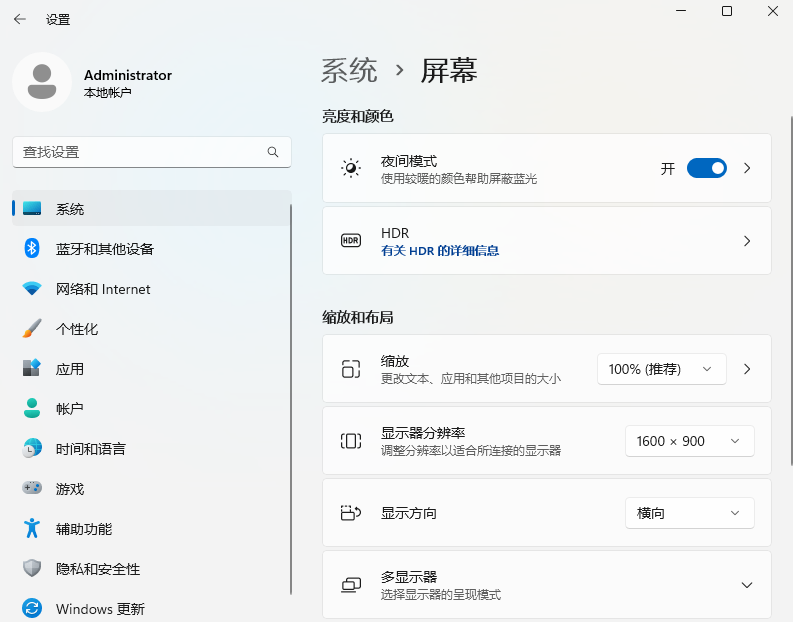
Task: Open the 缩放 100% (推荐) dropdown
Action: click(661, 369)
